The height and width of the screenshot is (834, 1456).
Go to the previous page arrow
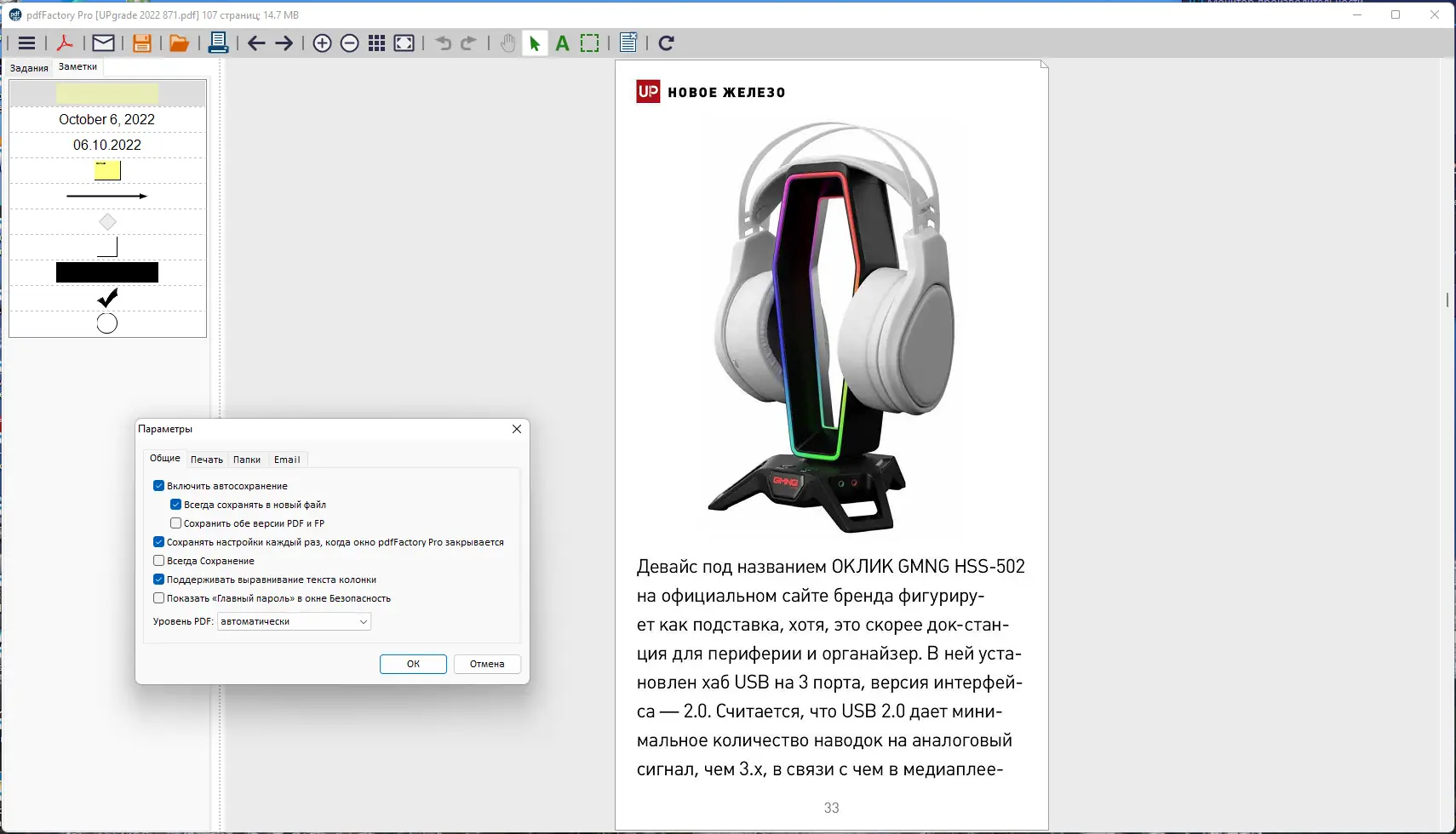point(256,43)
